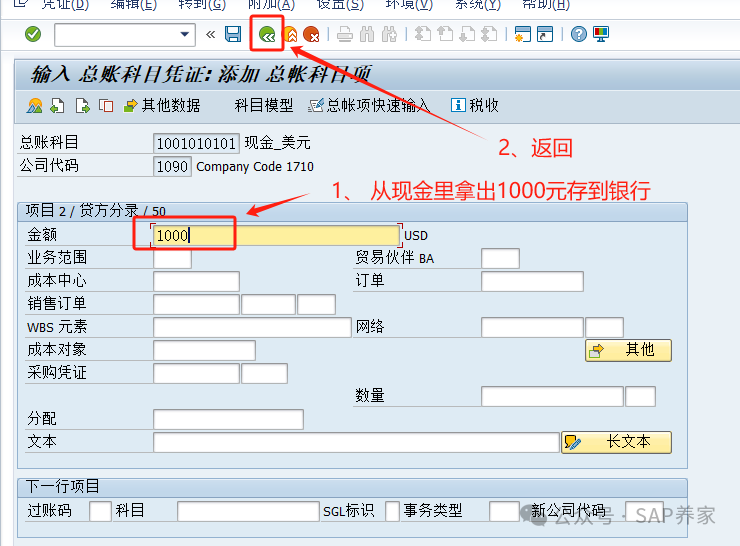
Task: Click the Find Next binoculars icon
Action: point(389,34)
